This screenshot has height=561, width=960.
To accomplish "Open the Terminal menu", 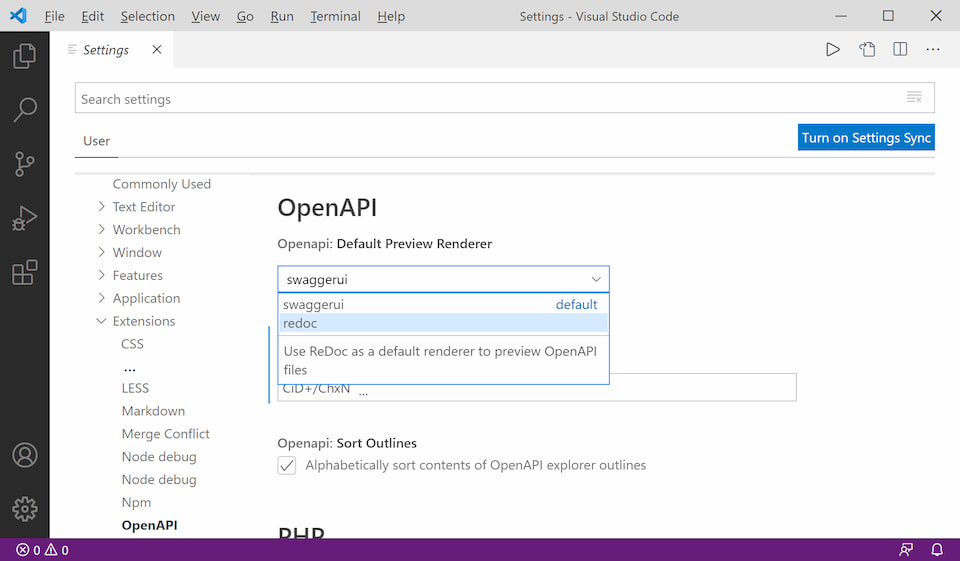I will (x=335, y=17).
